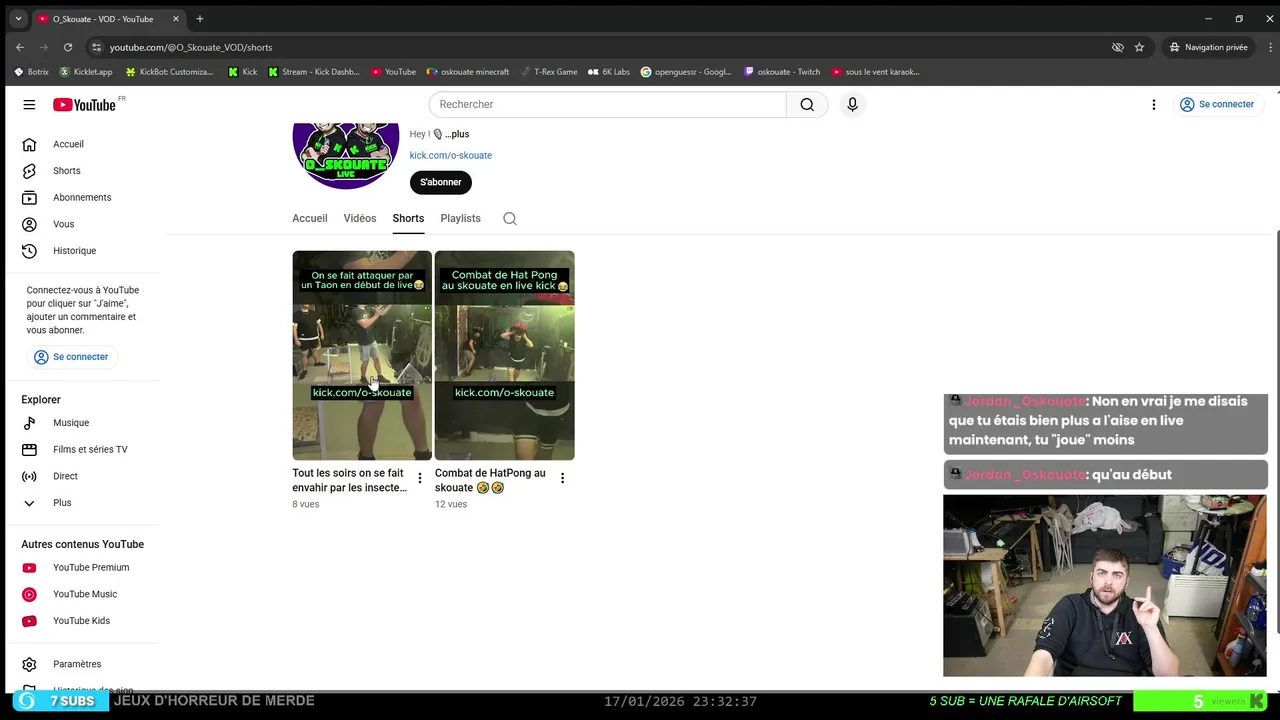This screenshot has height=720, width=1280.
Task: Open the Taon attack short thumbnail
Action: click(362, 355)
